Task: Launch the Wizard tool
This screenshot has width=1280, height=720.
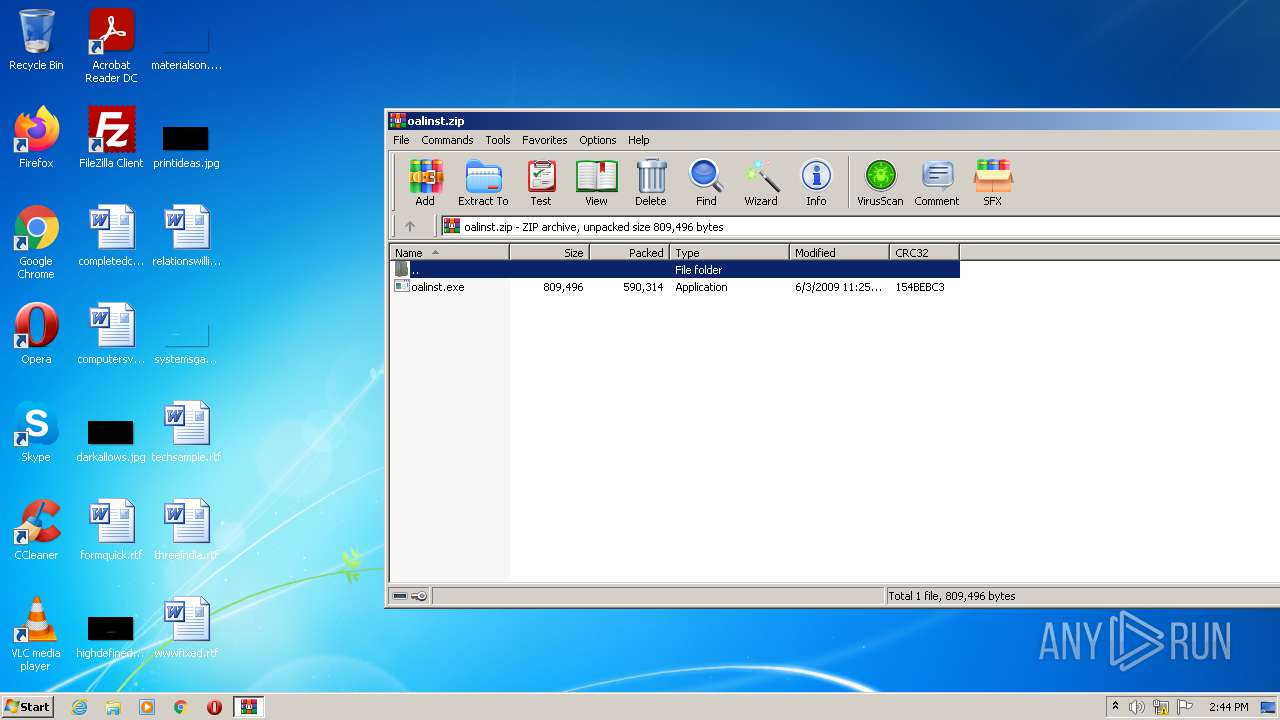Action: (x=761, y=183)
